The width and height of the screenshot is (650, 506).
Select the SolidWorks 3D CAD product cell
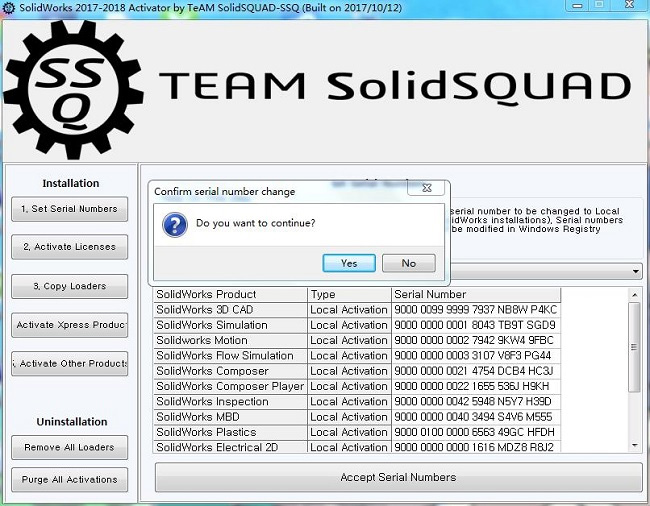coord(230,310)
